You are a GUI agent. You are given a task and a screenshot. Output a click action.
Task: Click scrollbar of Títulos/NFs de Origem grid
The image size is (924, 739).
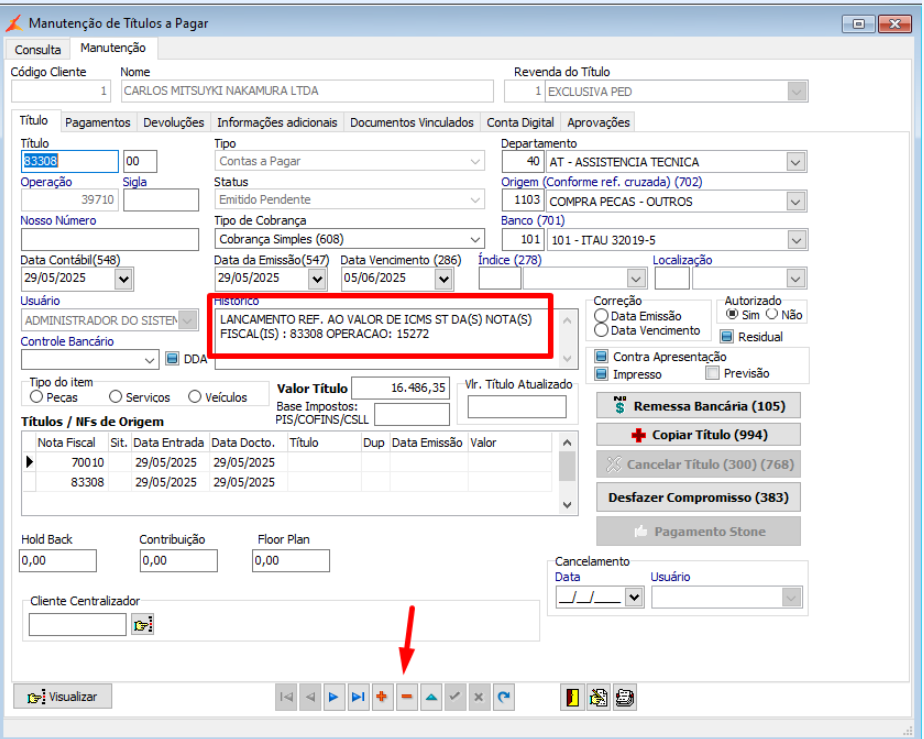[567, 473]
